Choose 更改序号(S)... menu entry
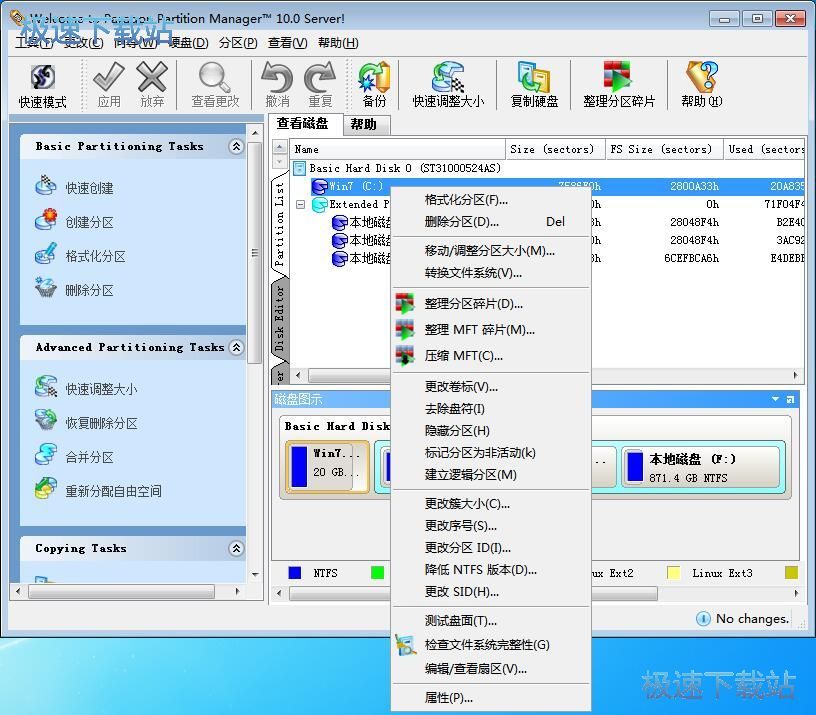816x715 pixels. pyautogui.click(x=491, y=526)
